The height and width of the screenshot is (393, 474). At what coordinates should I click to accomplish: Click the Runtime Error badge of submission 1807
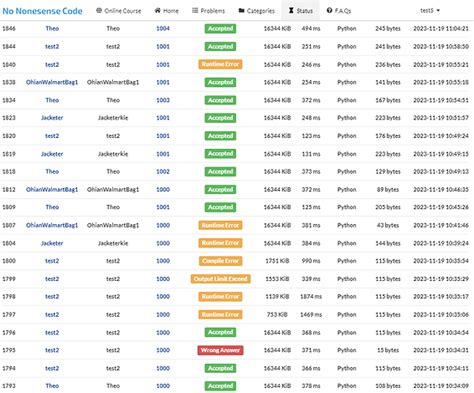click(220, 225)
